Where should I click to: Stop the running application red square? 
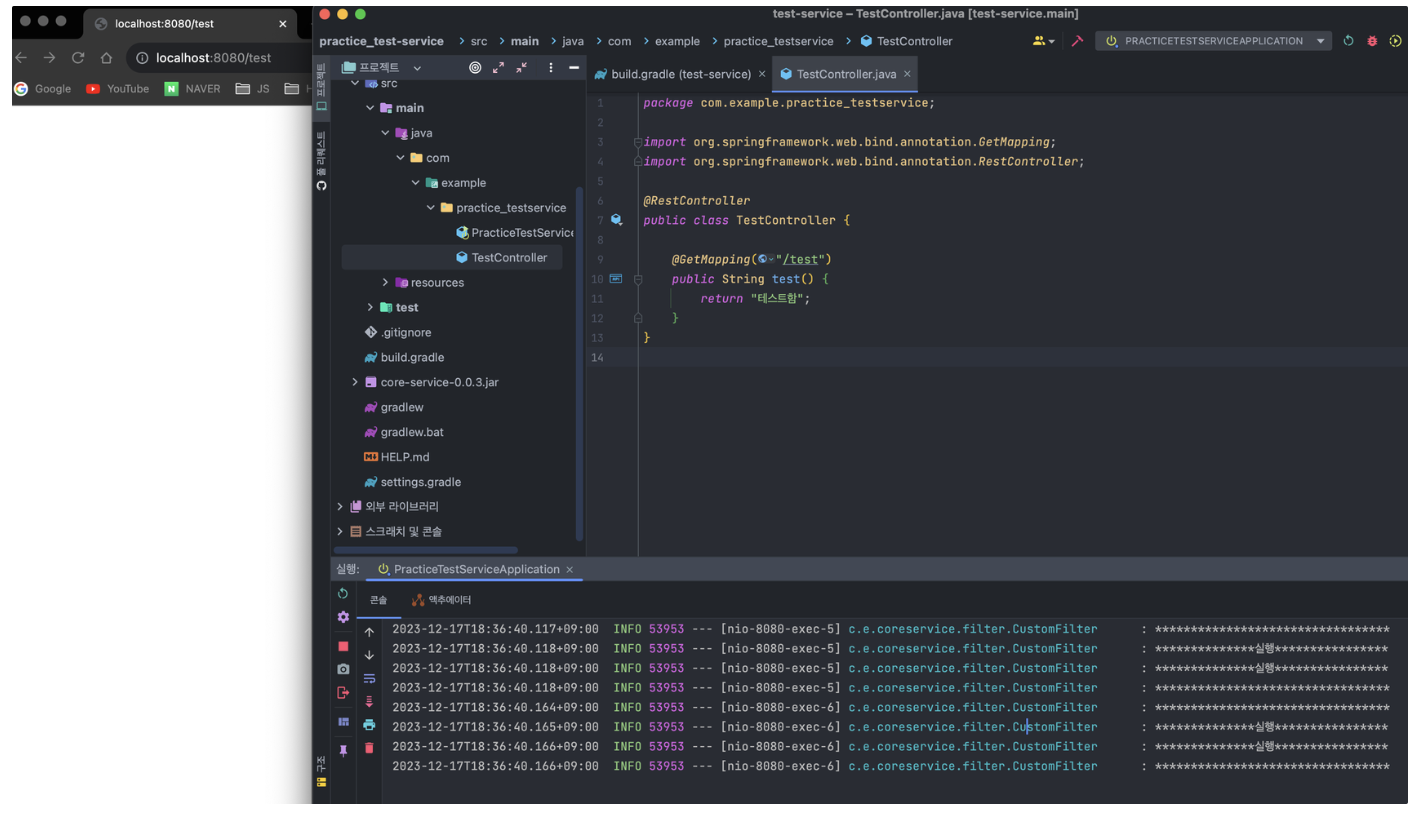[x=343, y=646]
